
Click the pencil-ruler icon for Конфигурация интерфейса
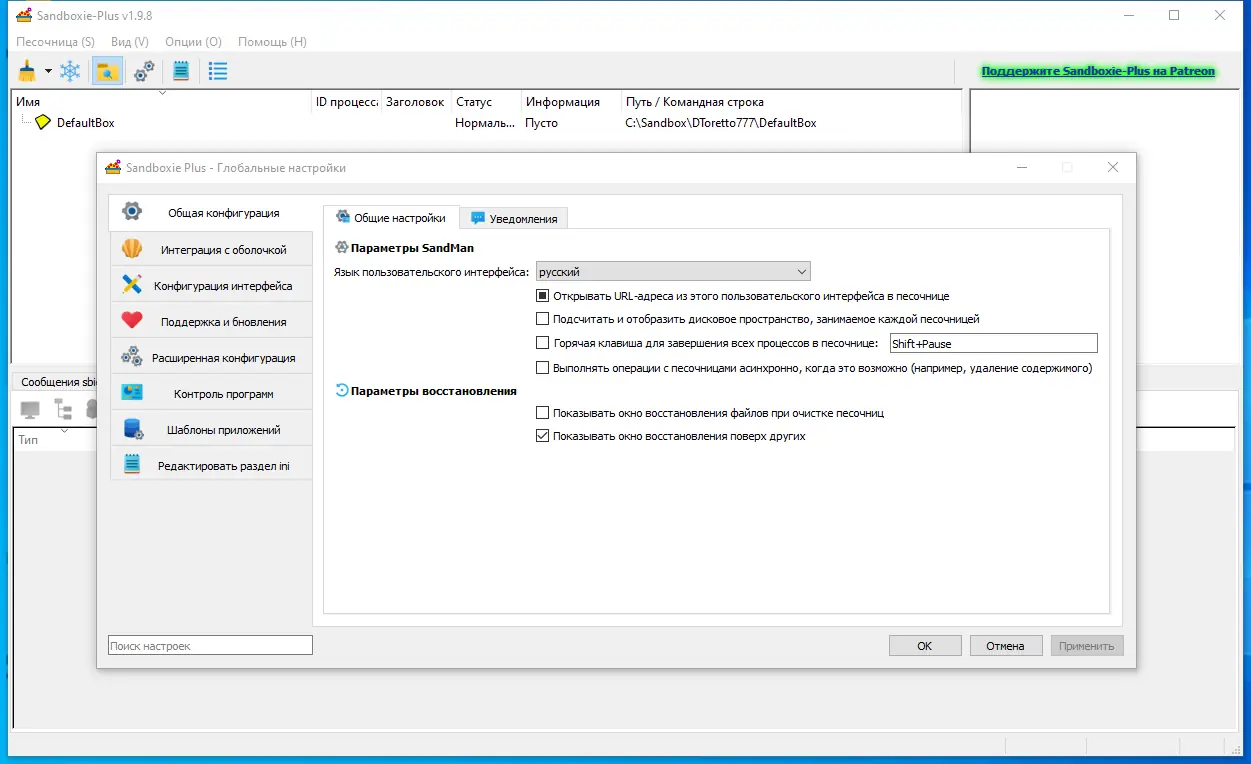tap(132, 285)
